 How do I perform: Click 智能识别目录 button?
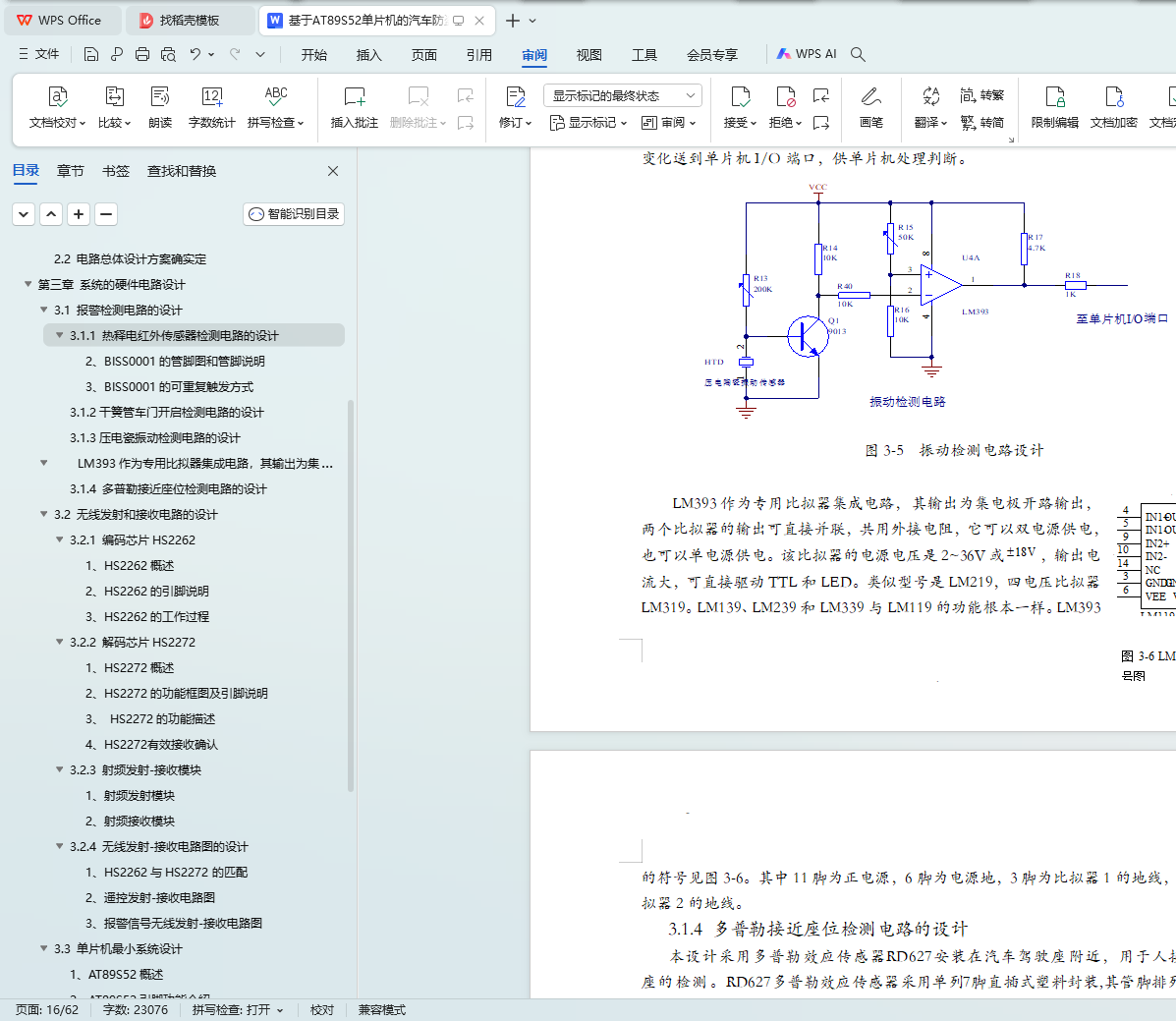pos(294,214)
